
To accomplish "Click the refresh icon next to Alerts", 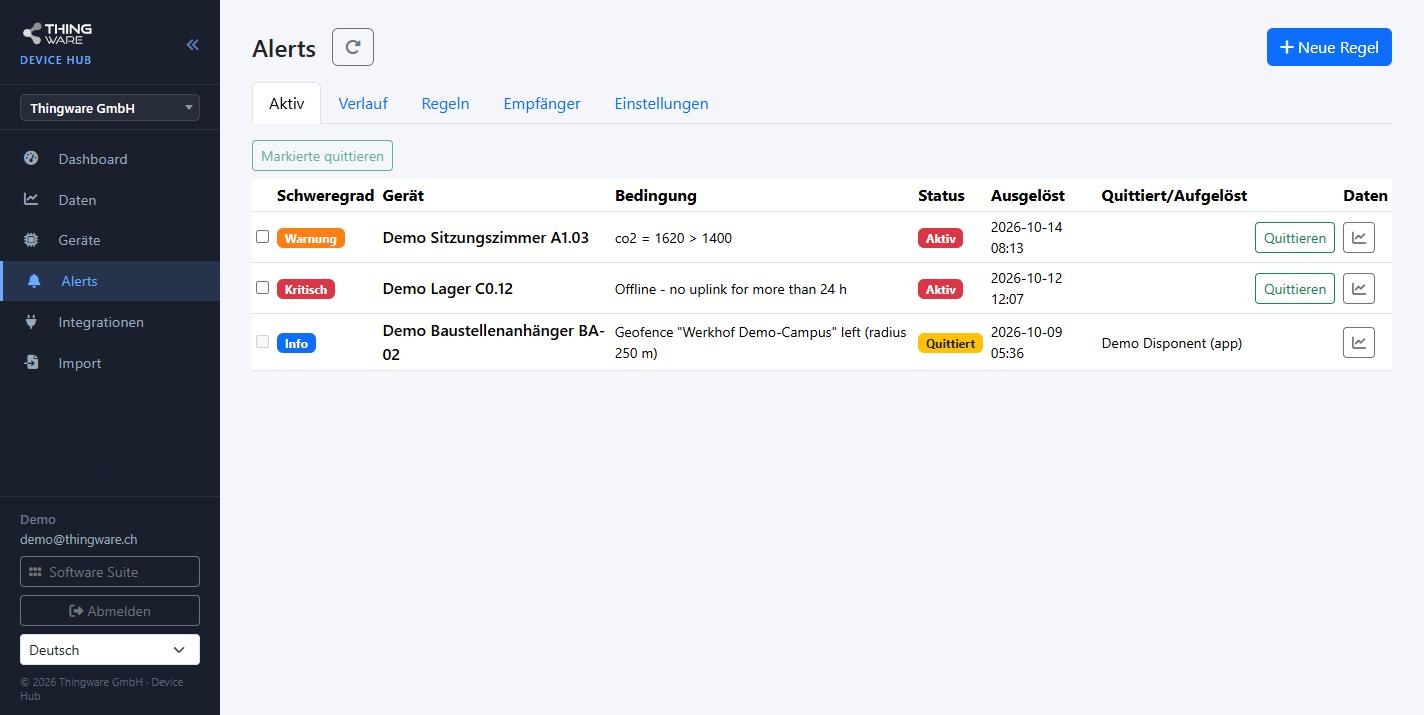I will (353, 47).
